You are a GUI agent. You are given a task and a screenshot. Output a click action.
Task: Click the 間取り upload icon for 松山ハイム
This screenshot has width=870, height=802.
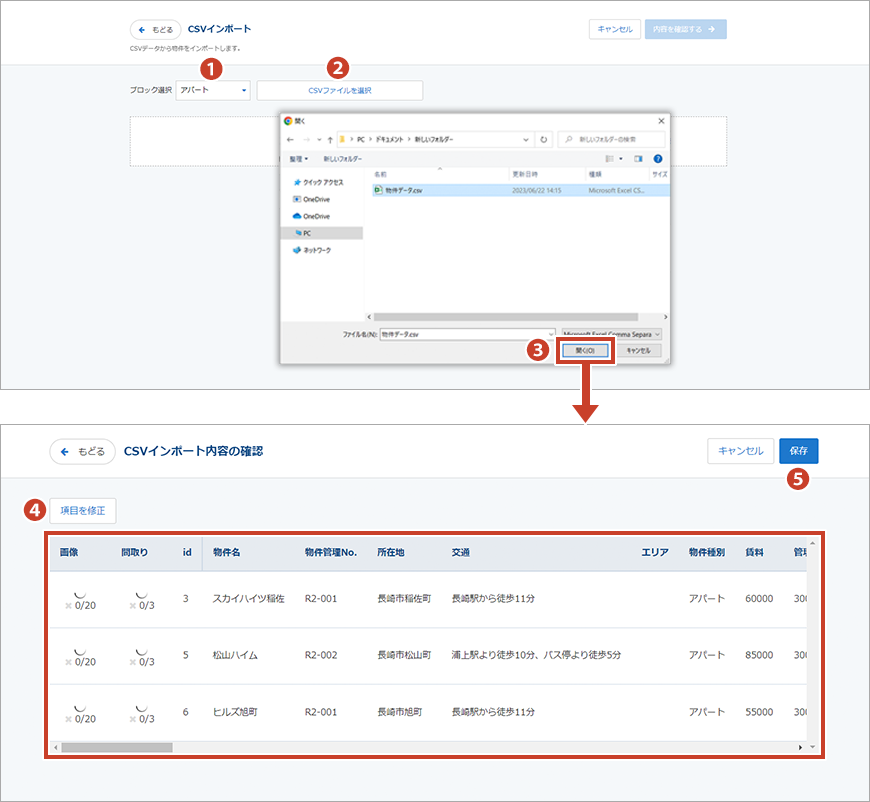point(140,650)
